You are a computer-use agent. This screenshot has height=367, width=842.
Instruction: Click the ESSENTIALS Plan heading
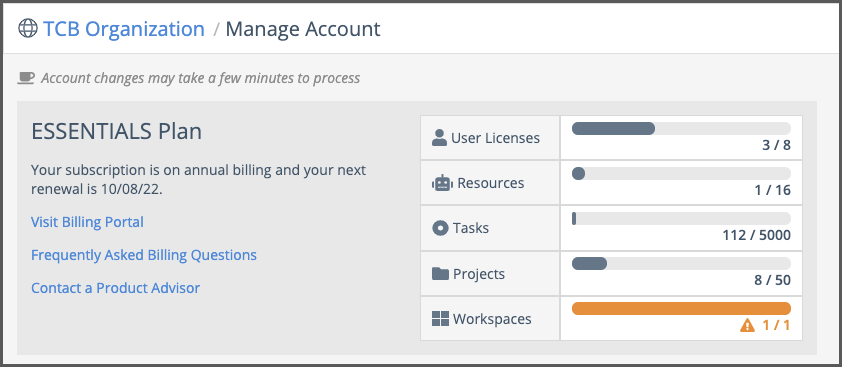pyautogui.click(x=117, y=132)
